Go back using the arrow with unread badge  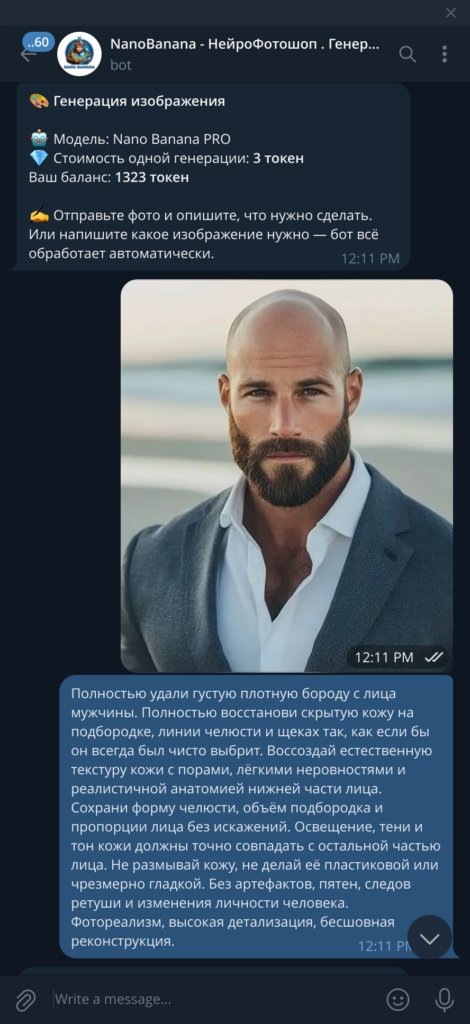pyautogui.click(x=27, y=54)
